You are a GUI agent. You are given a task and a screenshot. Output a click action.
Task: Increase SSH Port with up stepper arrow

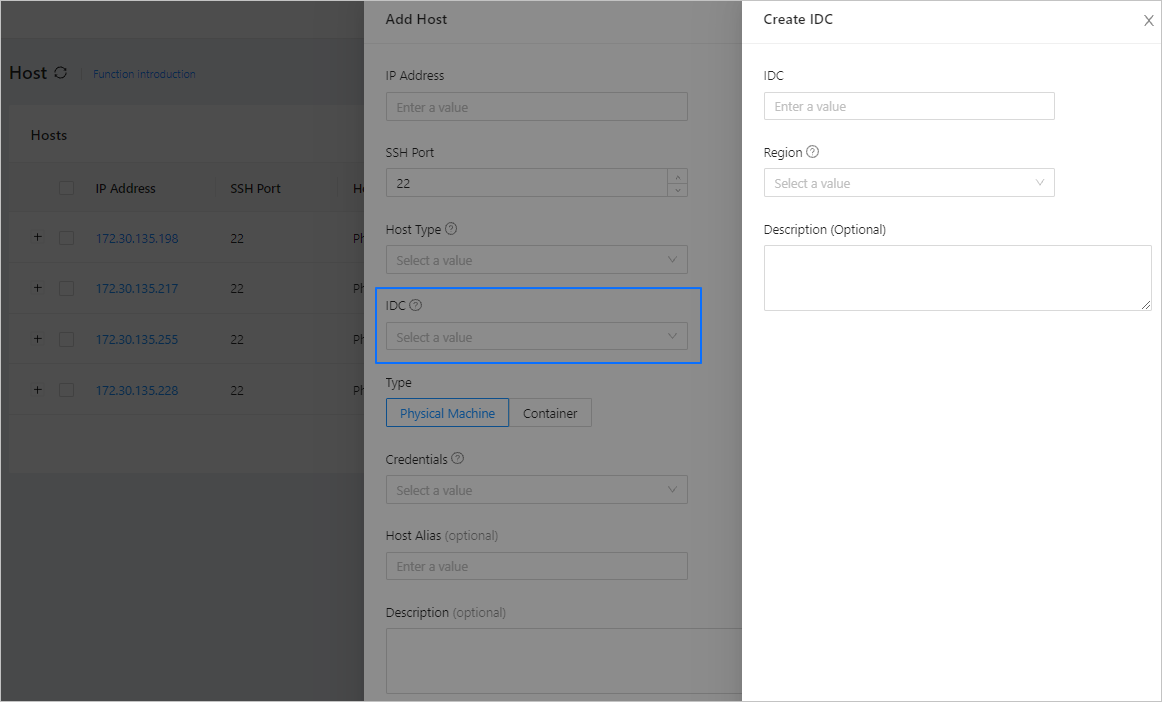677,176
